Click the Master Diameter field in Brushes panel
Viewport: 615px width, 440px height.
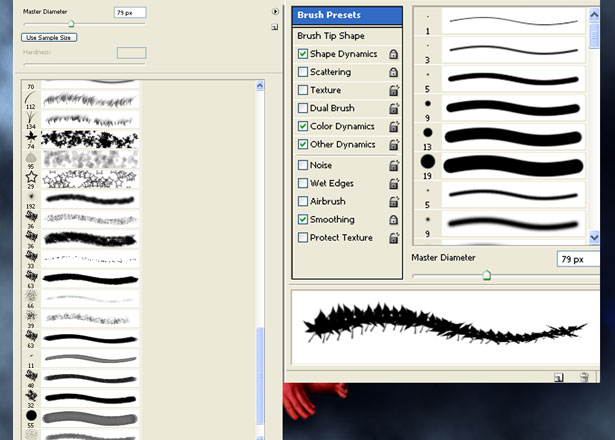point(578,259)
